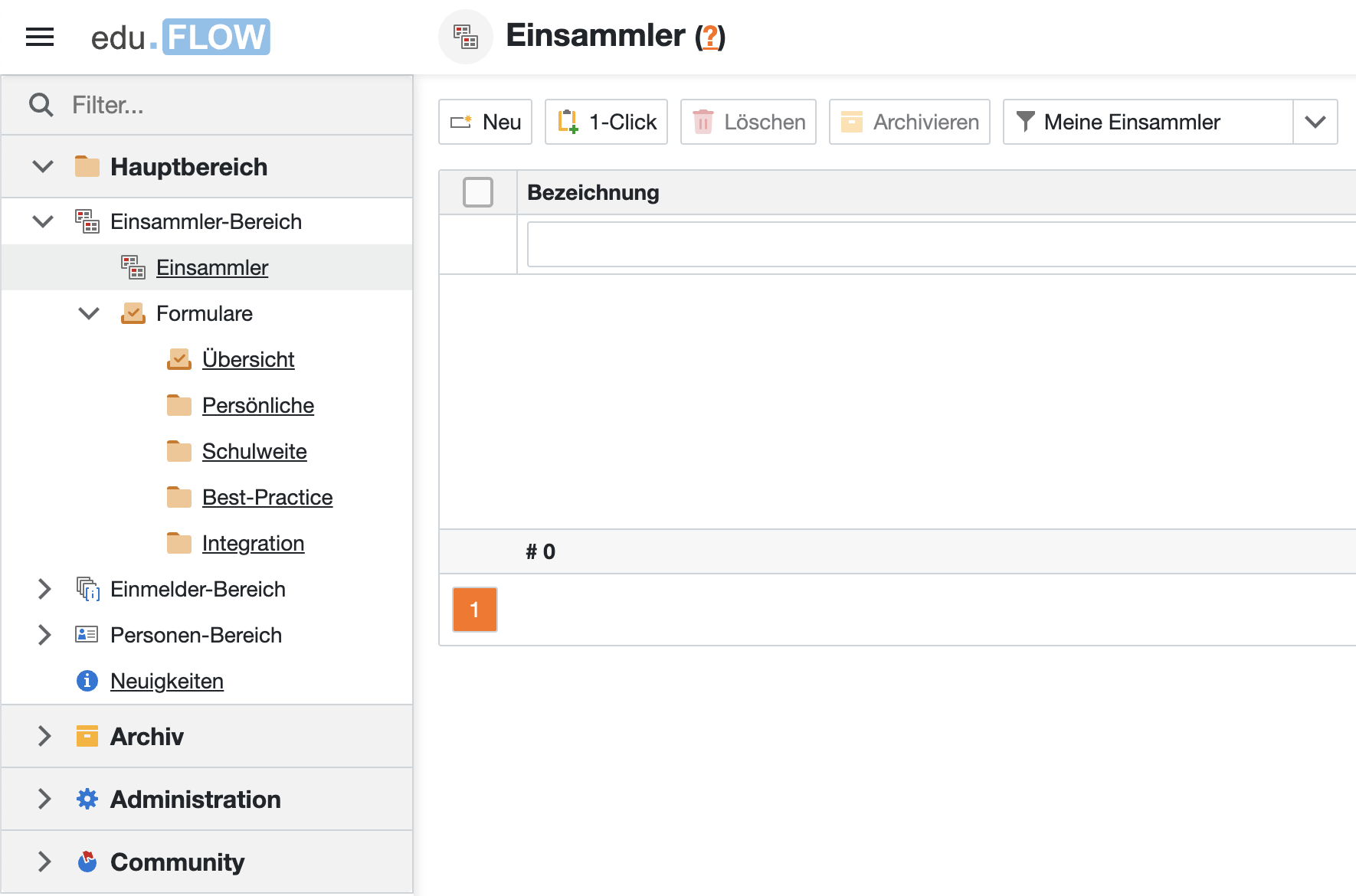The image size is (1356, 896).
Task: Open the Best-Practice forms folder
Action: pyautogui.click(x=267, y=497)
